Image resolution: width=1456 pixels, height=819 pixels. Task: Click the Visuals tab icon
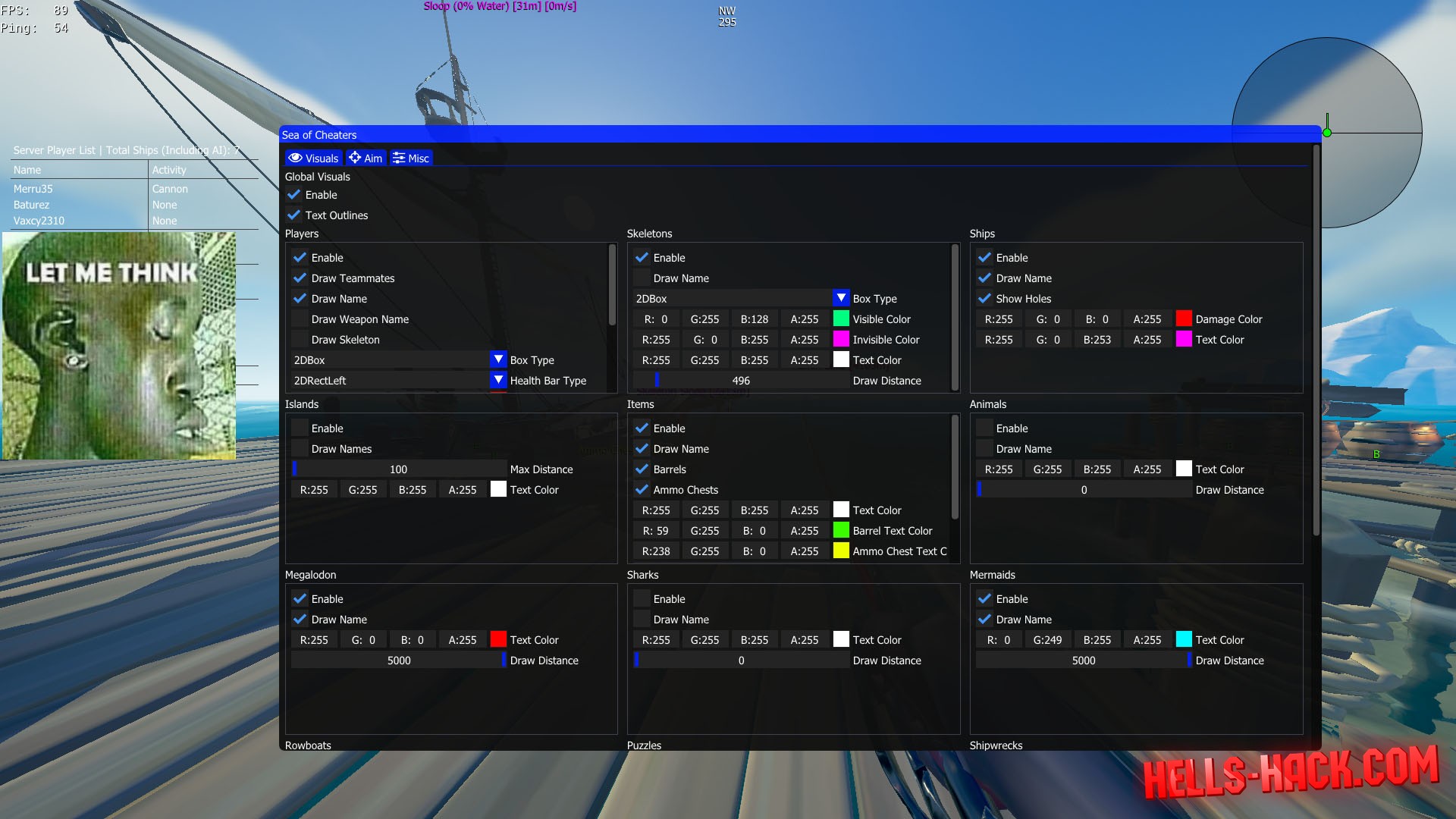click(296, 158)
